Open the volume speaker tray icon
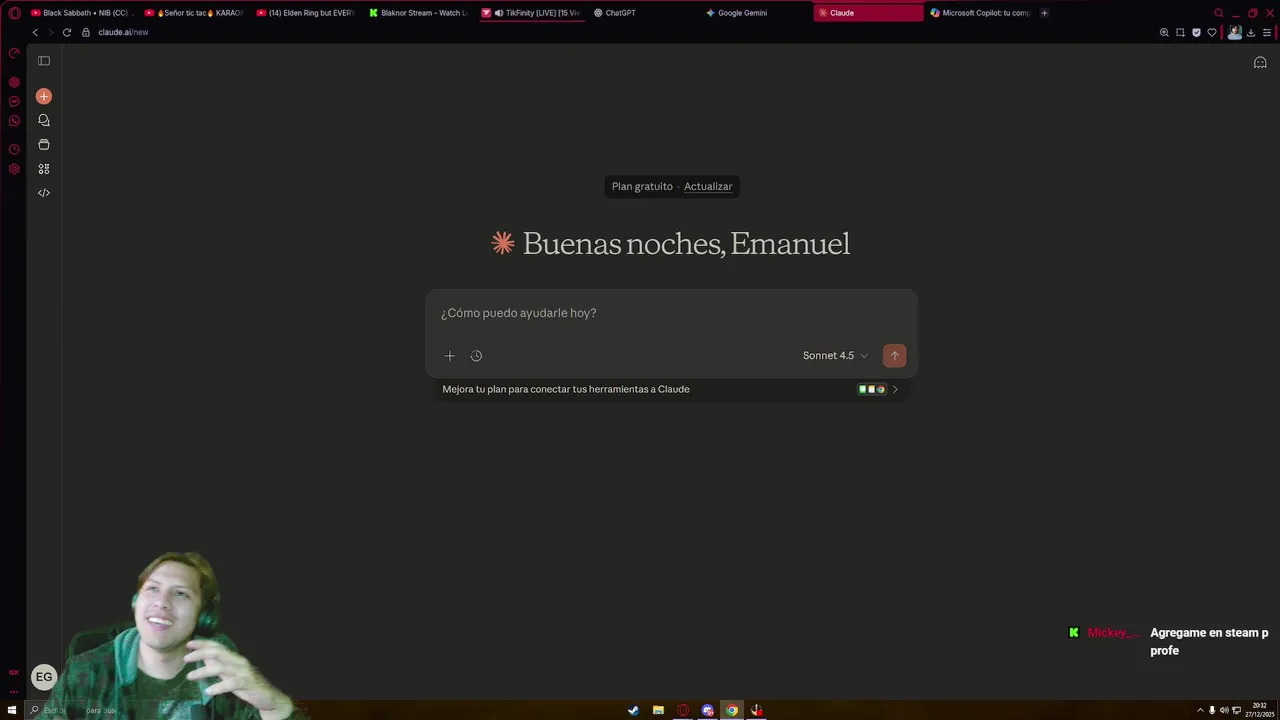Viewport: 1280px width, 720px height. (1224, 711)
